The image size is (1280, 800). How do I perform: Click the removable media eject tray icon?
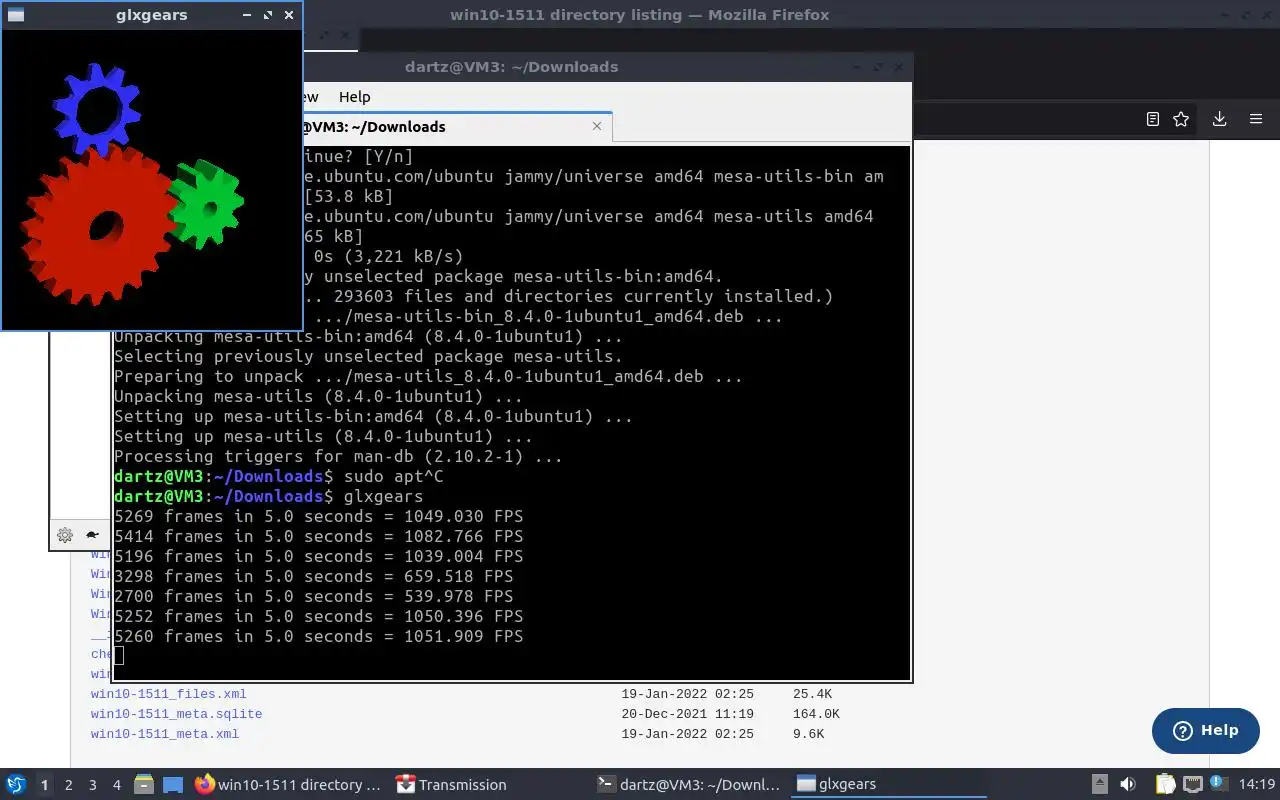(x=1099, y=785)
